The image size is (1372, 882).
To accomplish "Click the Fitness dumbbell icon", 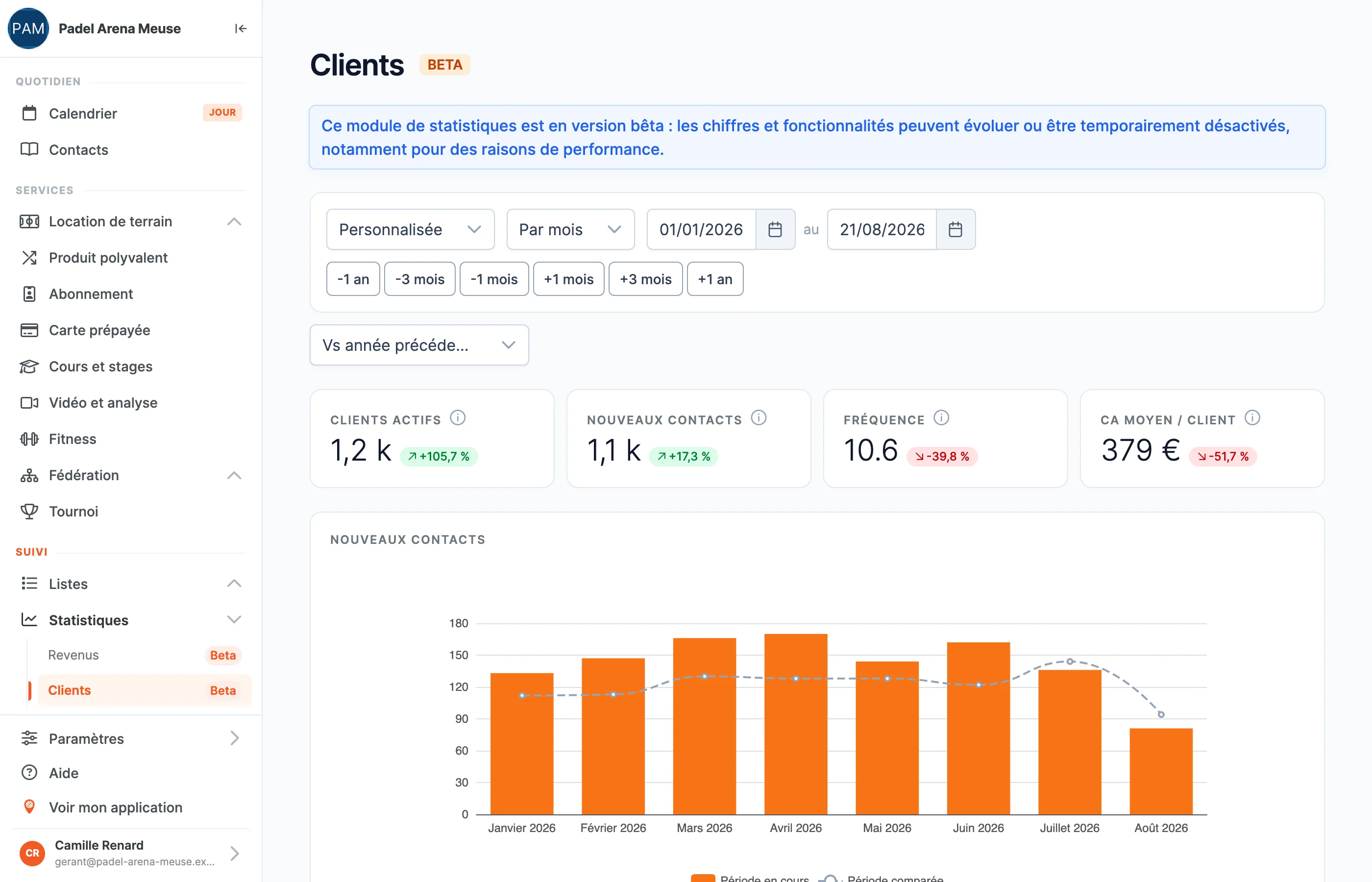I will coord(29,439).
